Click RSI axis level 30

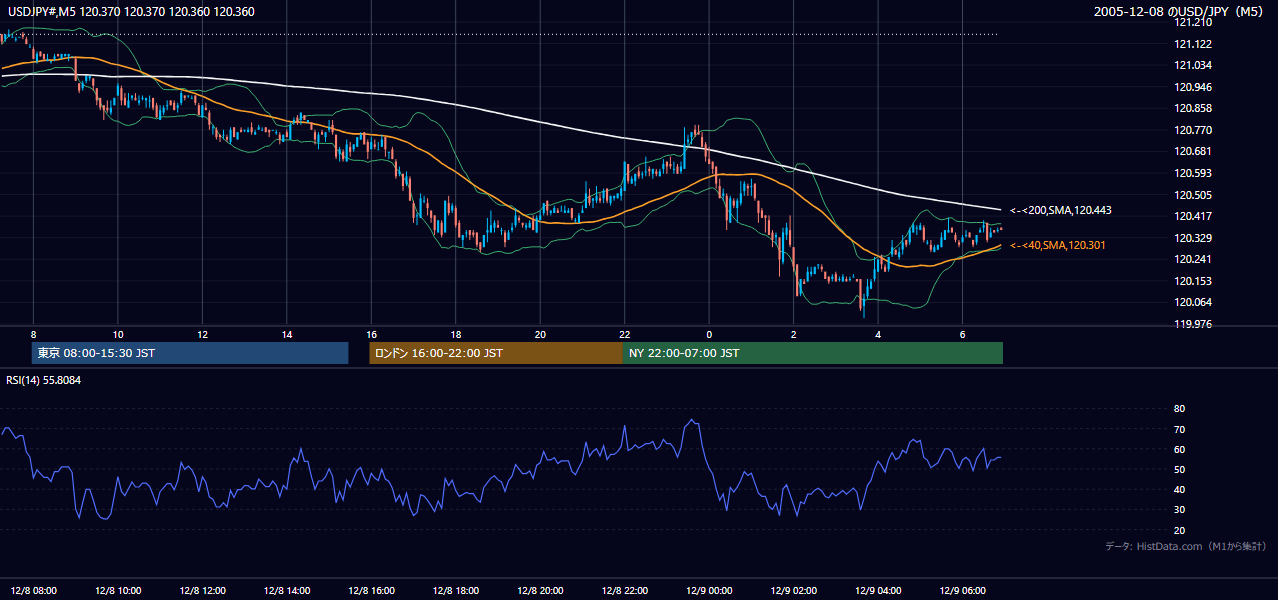click(x=1179, y=510)
